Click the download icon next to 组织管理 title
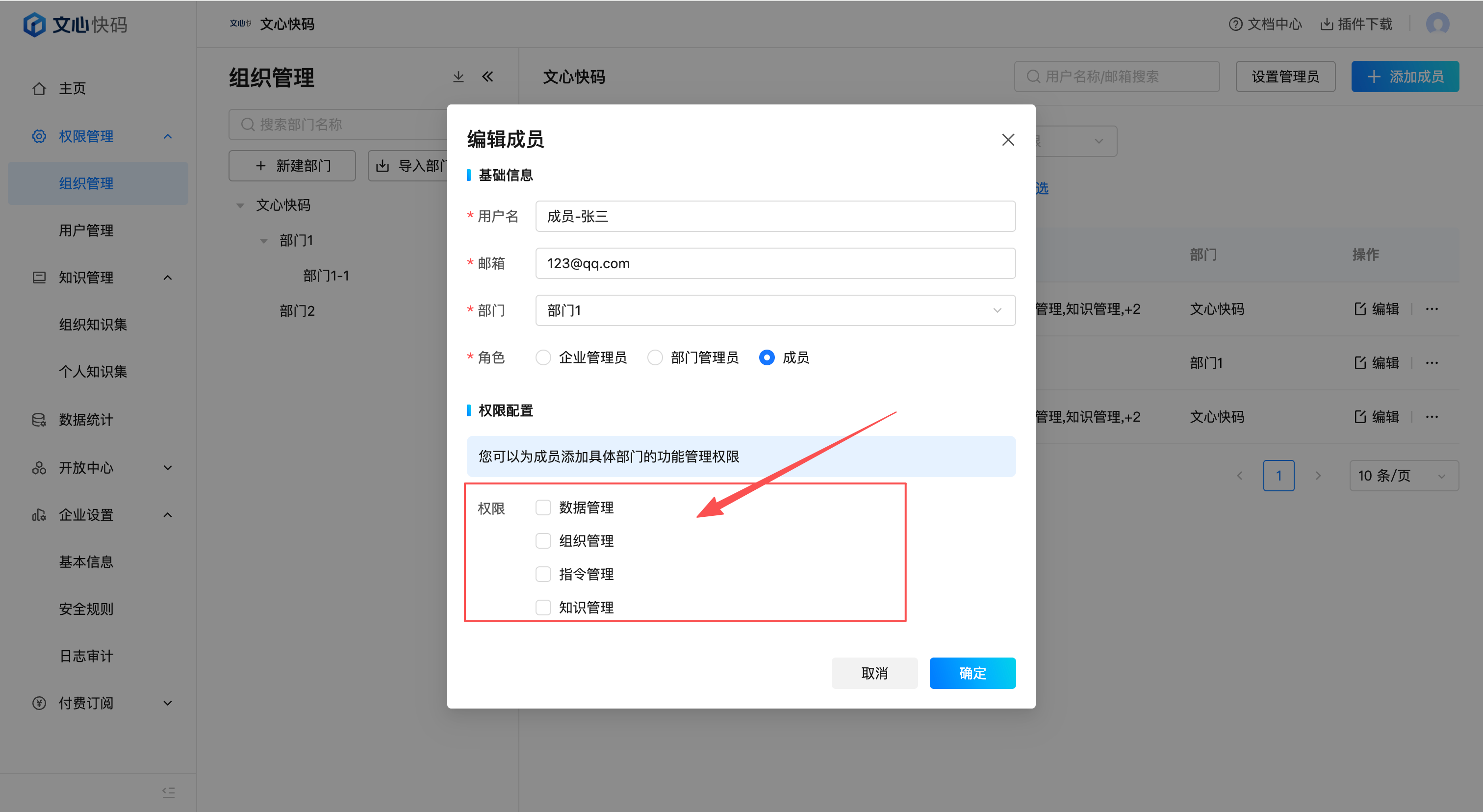1483x812 pixels. 458,76
